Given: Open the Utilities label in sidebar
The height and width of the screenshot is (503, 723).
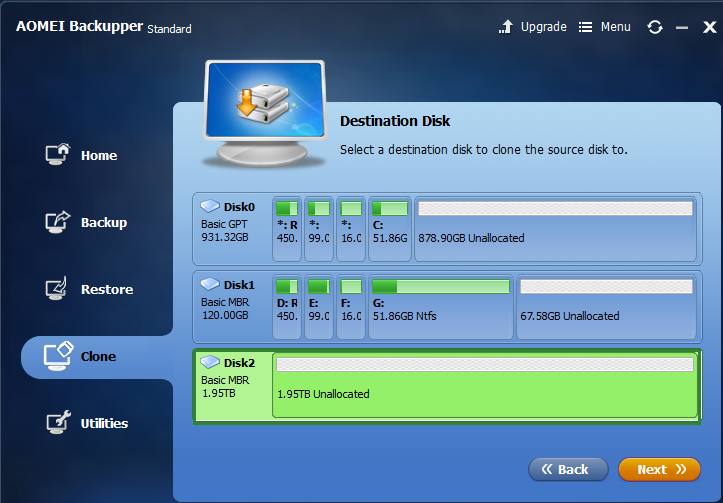Looking at the screenshot, I should pos(104,423).
